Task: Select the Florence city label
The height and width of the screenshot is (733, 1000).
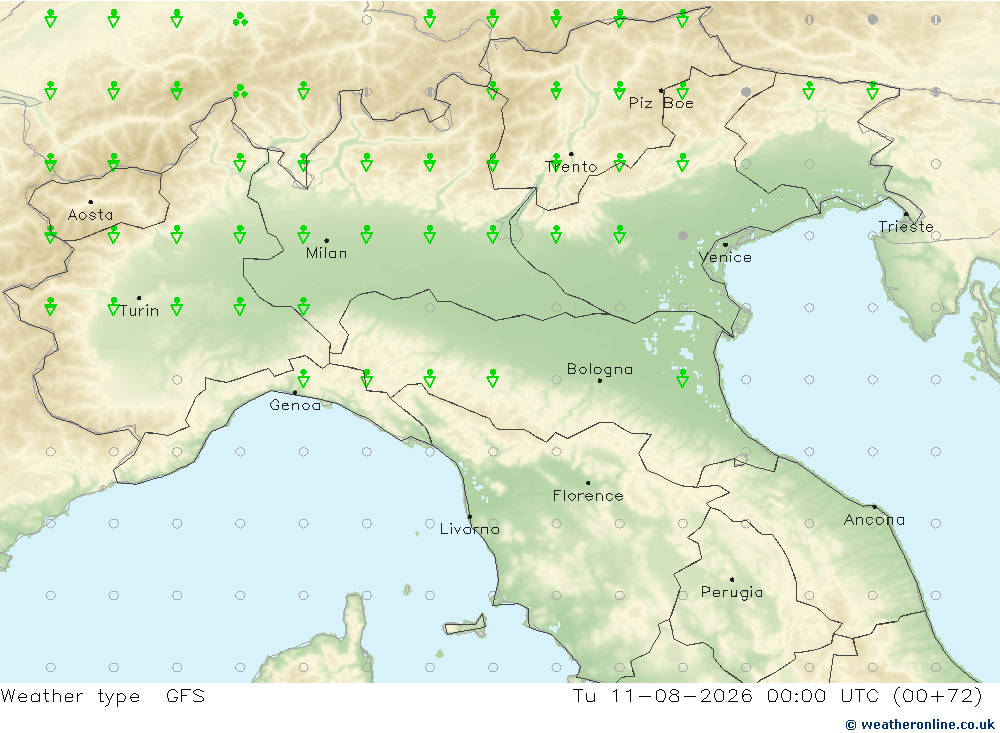Action: click(x=588, y=496)
